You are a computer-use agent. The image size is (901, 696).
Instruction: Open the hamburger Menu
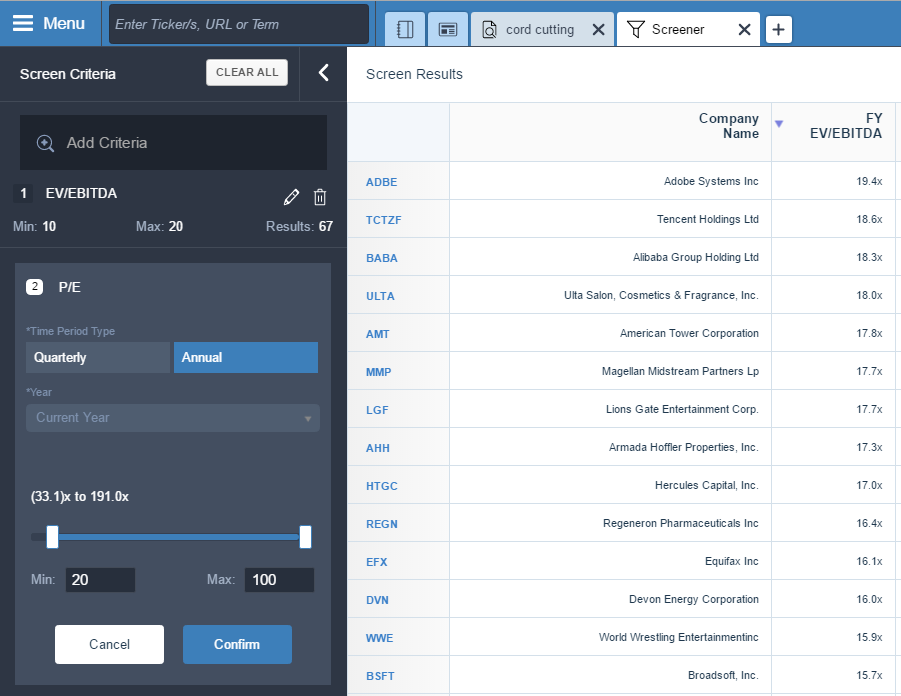tap(49, 24)
